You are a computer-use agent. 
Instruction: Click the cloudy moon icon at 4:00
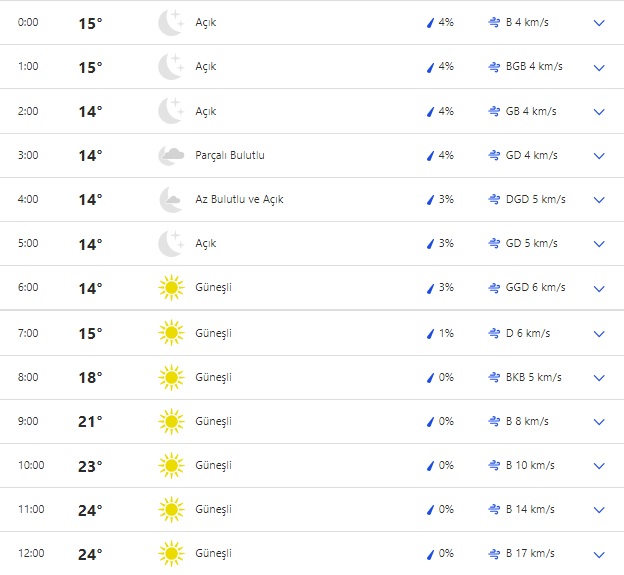[x=171, y=200]
